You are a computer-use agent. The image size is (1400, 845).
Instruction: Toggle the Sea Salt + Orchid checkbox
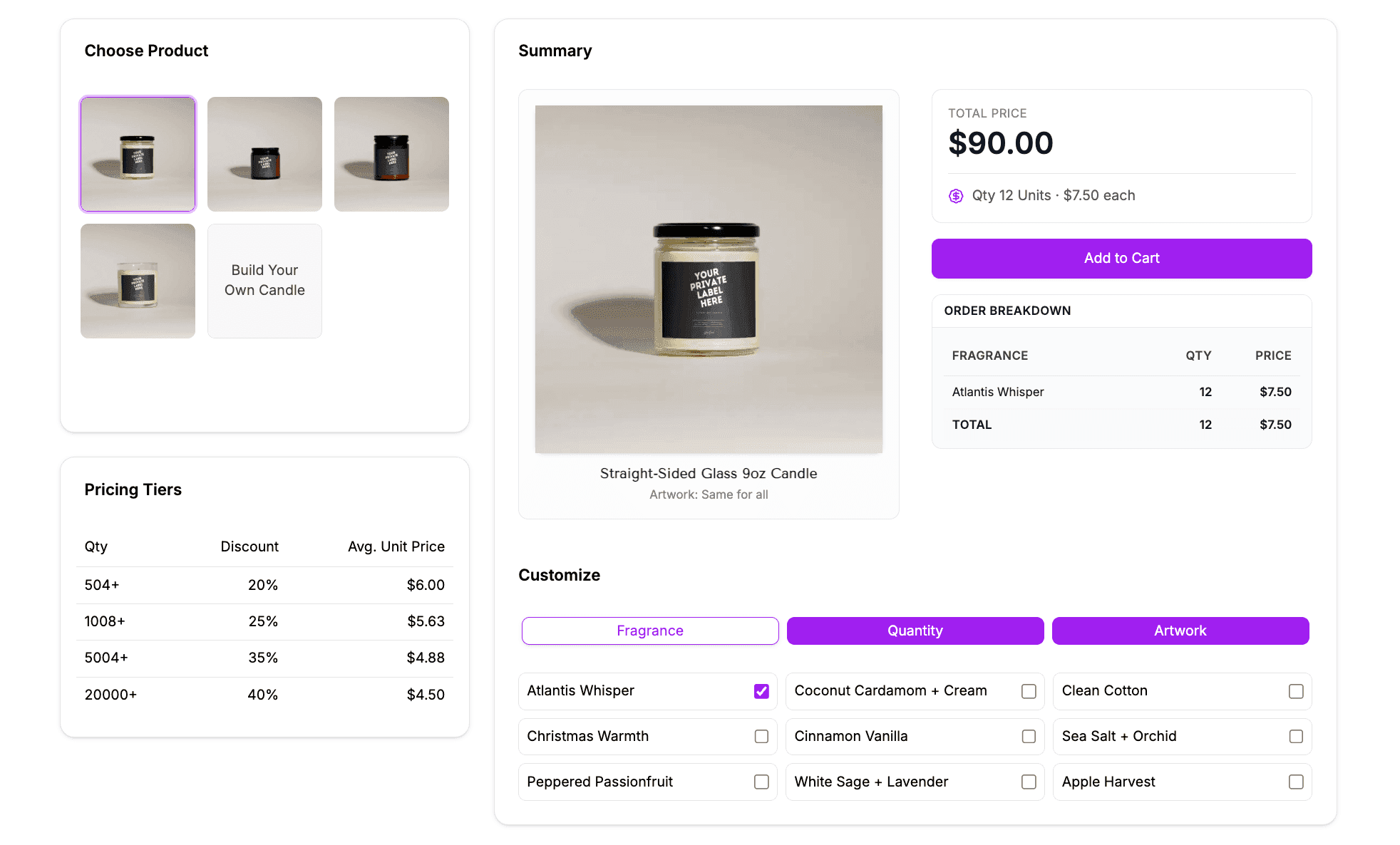click(x=1296, y=737)
